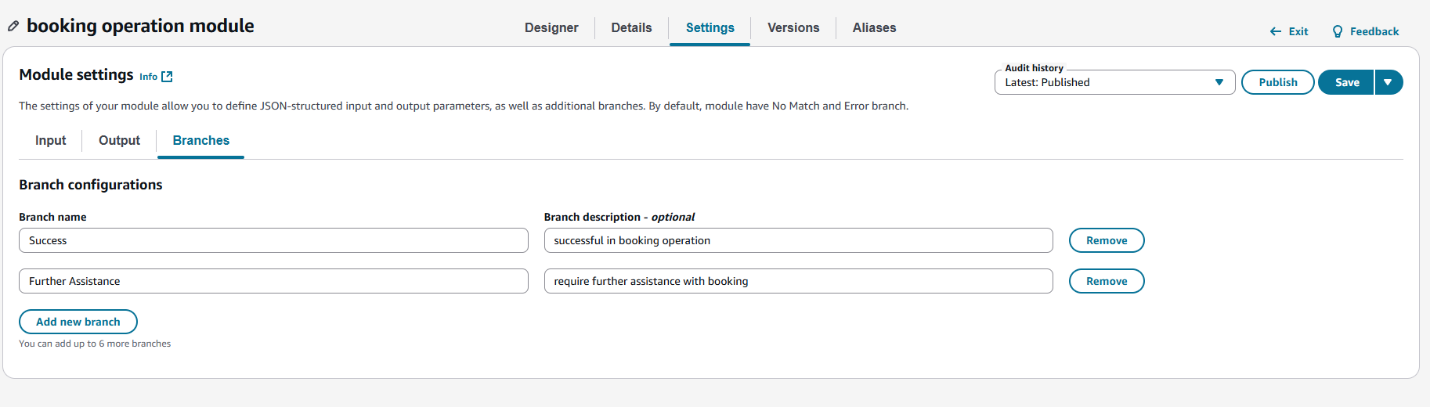The height and width of the screenshot is (412, 1430).
Task: Click the pencil edit icon beside module name
Action: tap(13, 27)
